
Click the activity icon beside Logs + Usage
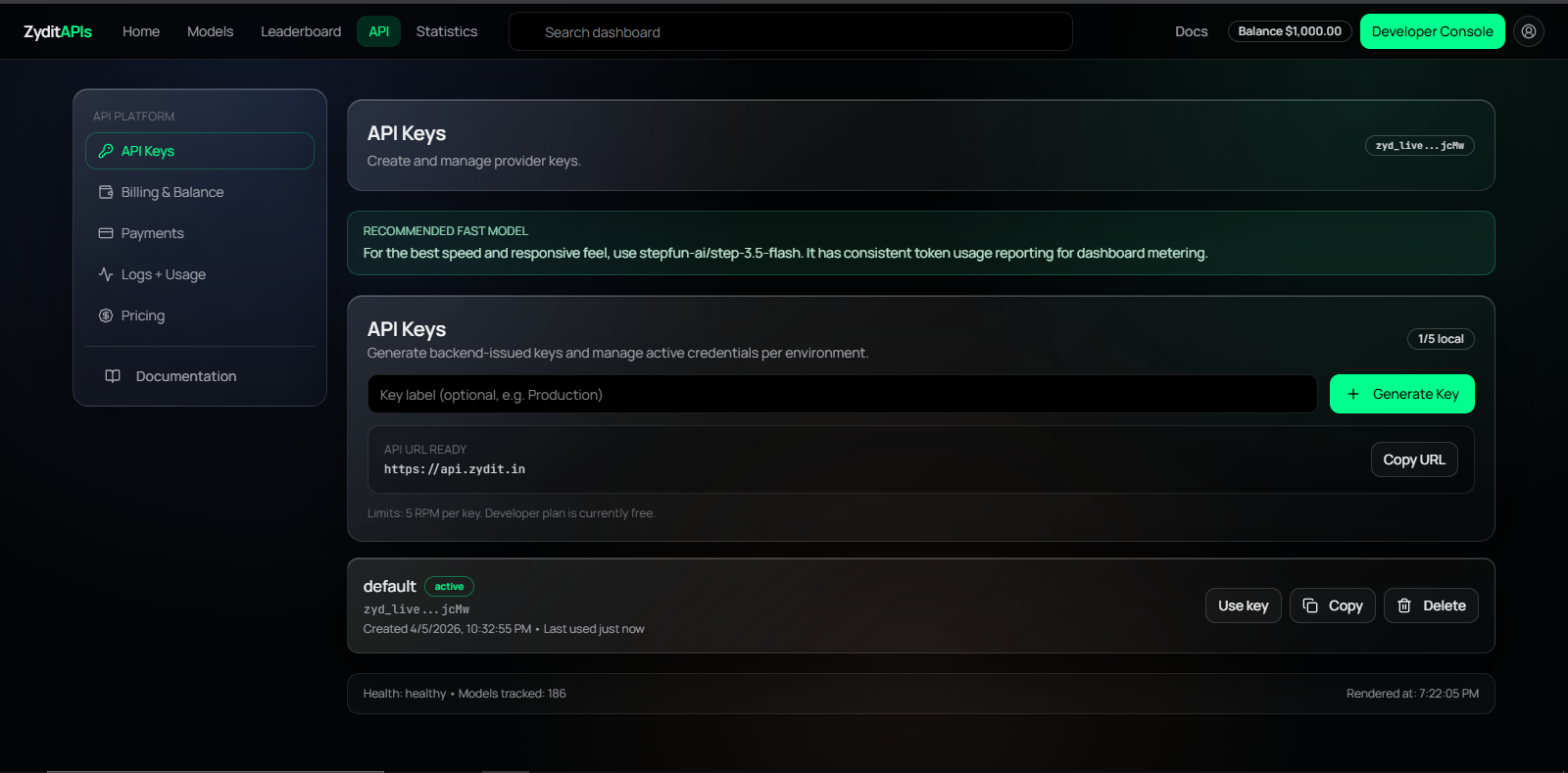click(106, 274)
